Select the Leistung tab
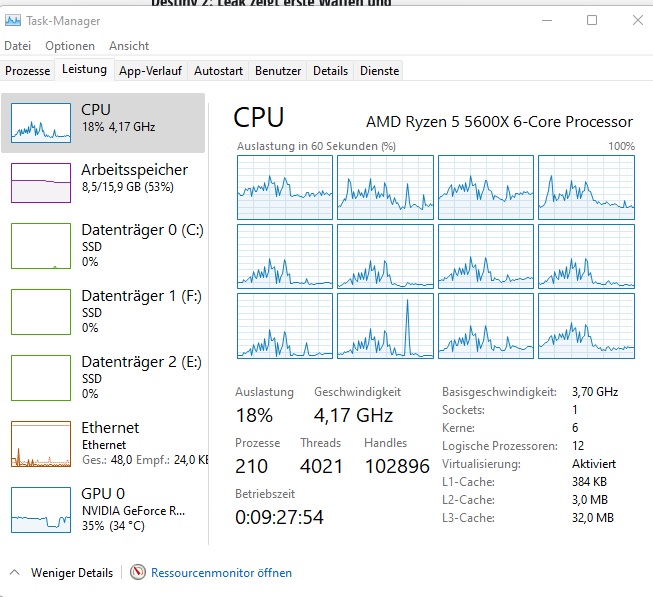The image size is (653, 597). point(84,69)
